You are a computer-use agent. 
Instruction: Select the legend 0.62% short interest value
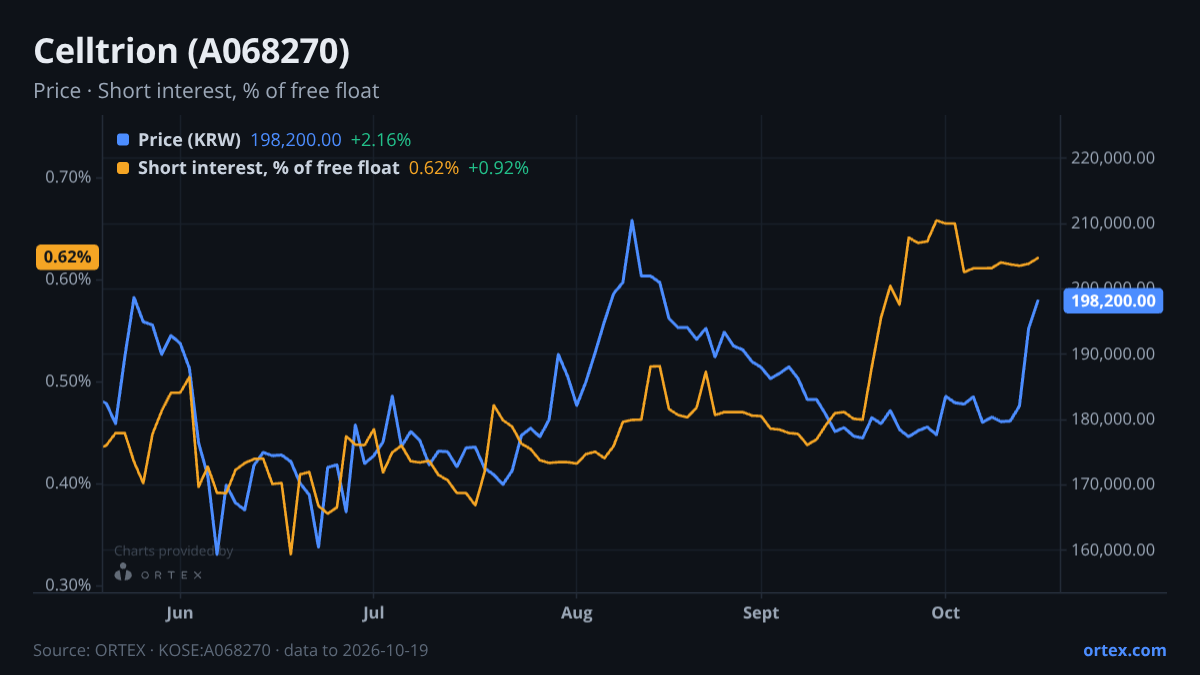pos(433,168)
